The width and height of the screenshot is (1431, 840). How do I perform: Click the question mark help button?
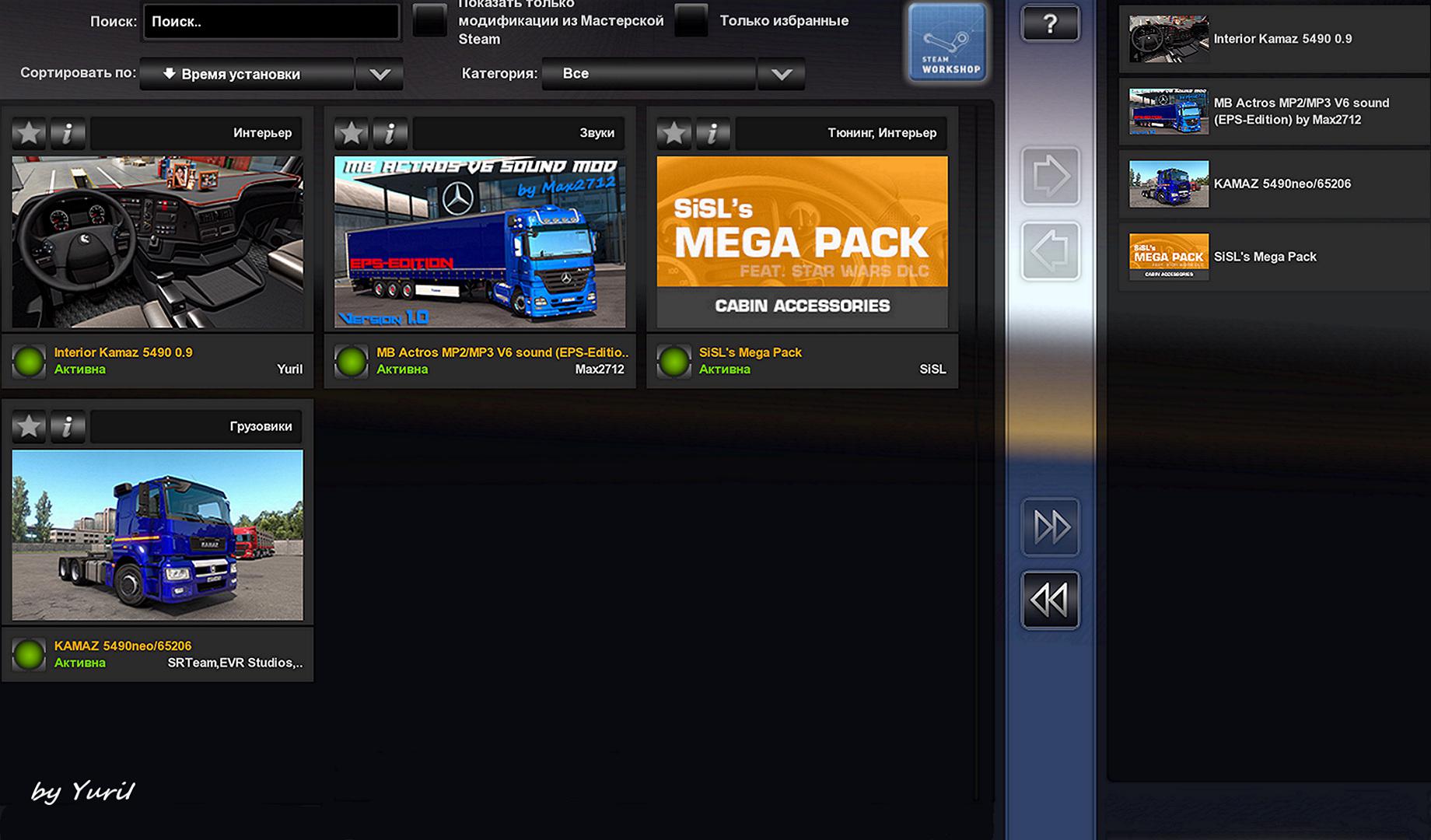tap(1049, 23)
